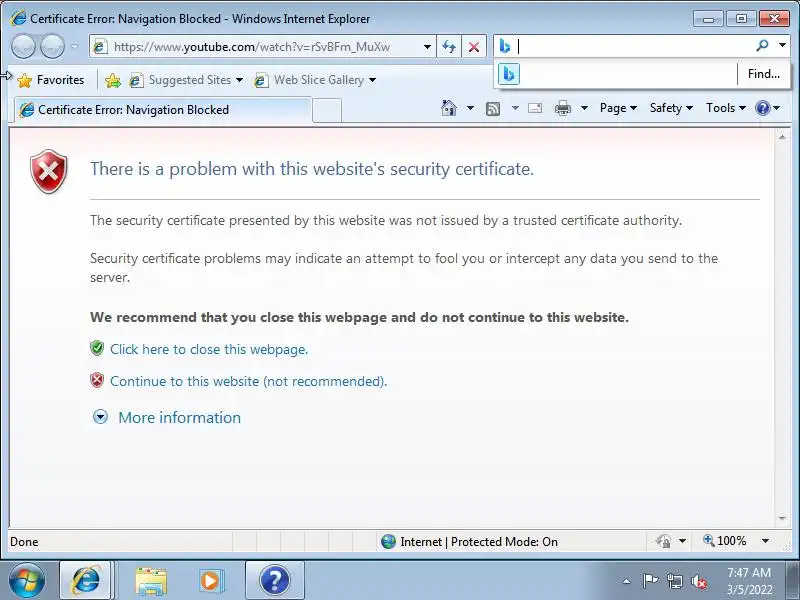Click the muted volume tray icon
The width and height of the screenshot is (800, 600).
(x=699, y=581)
